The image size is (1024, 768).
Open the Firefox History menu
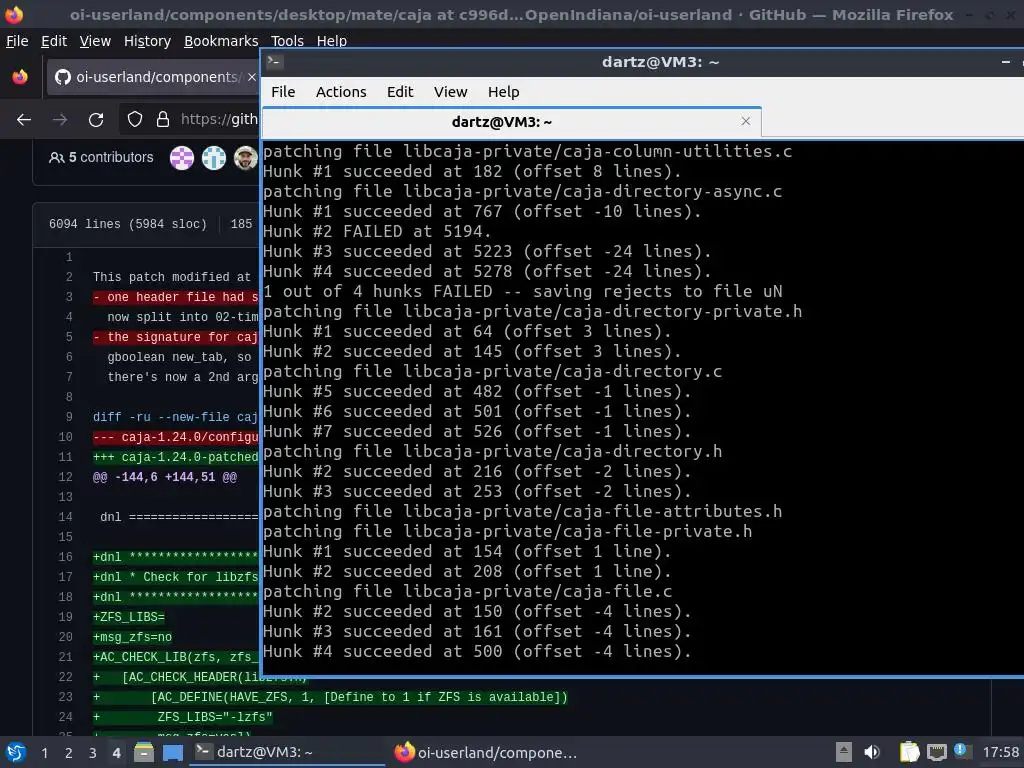click(x=147, y=41)
